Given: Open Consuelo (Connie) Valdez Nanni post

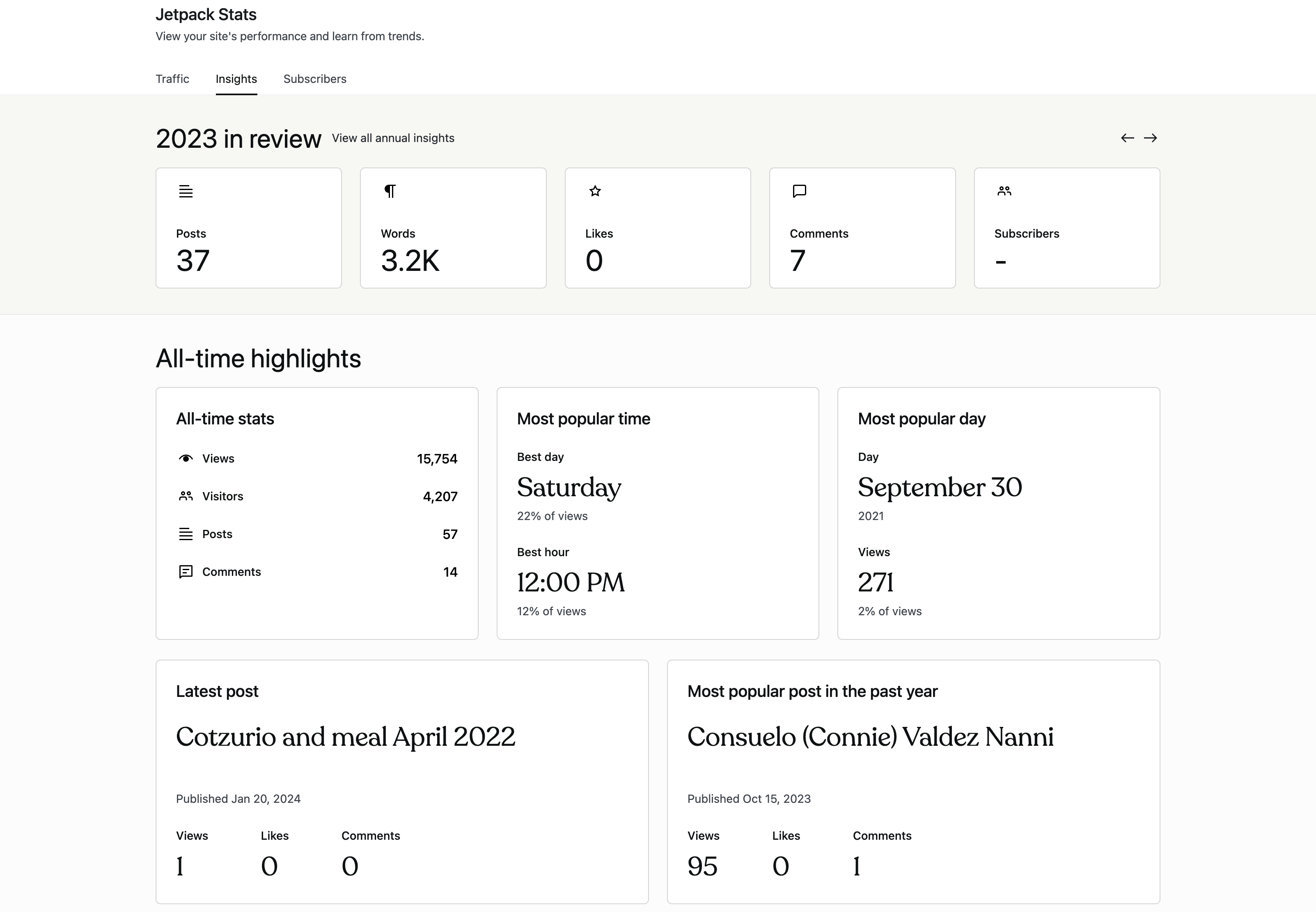Looking at the screenshot, I should 870,737.
